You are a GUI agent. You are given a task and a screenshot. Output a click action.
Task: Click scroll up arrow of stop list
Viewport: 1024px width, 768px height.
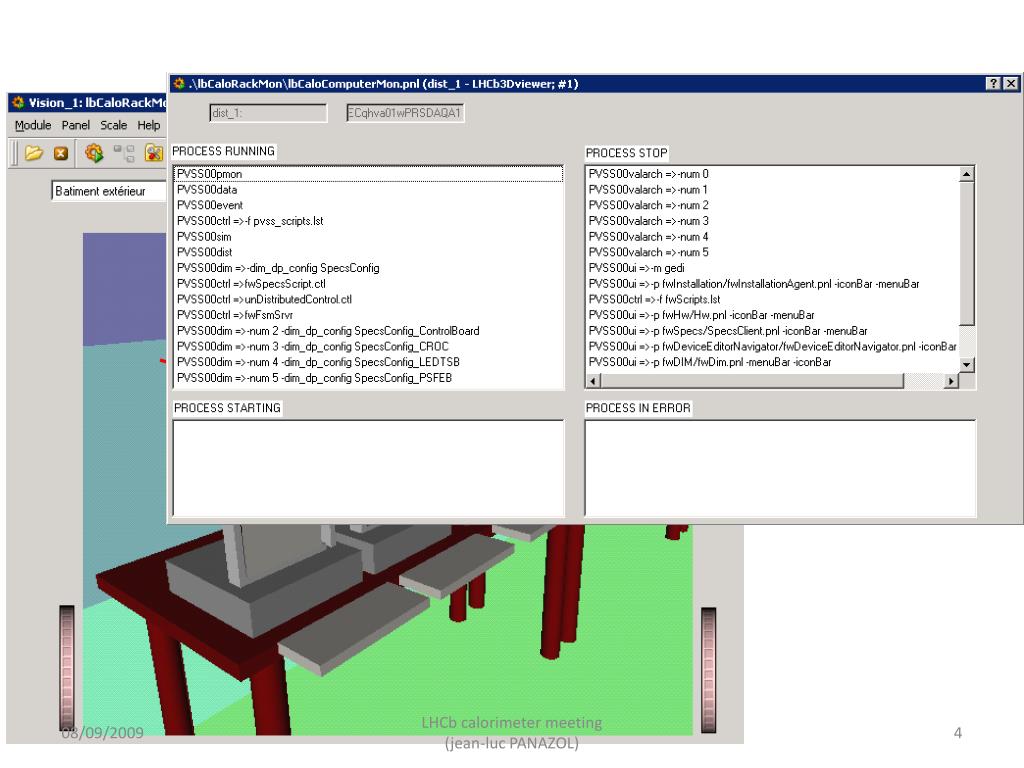point(967,174)
